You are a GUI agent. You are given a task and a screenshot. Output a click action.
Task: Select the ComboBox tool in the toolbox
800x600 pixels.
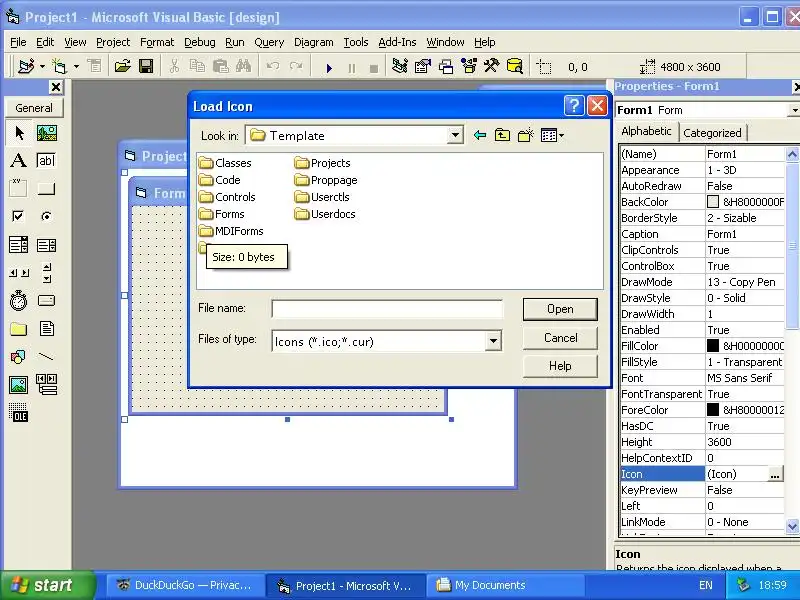point(19,245)
